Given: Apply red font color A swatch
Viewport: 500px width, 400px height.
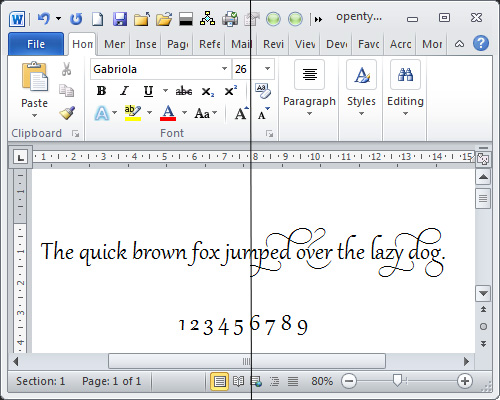Looking at the screenshot, I should pos(168,113).
